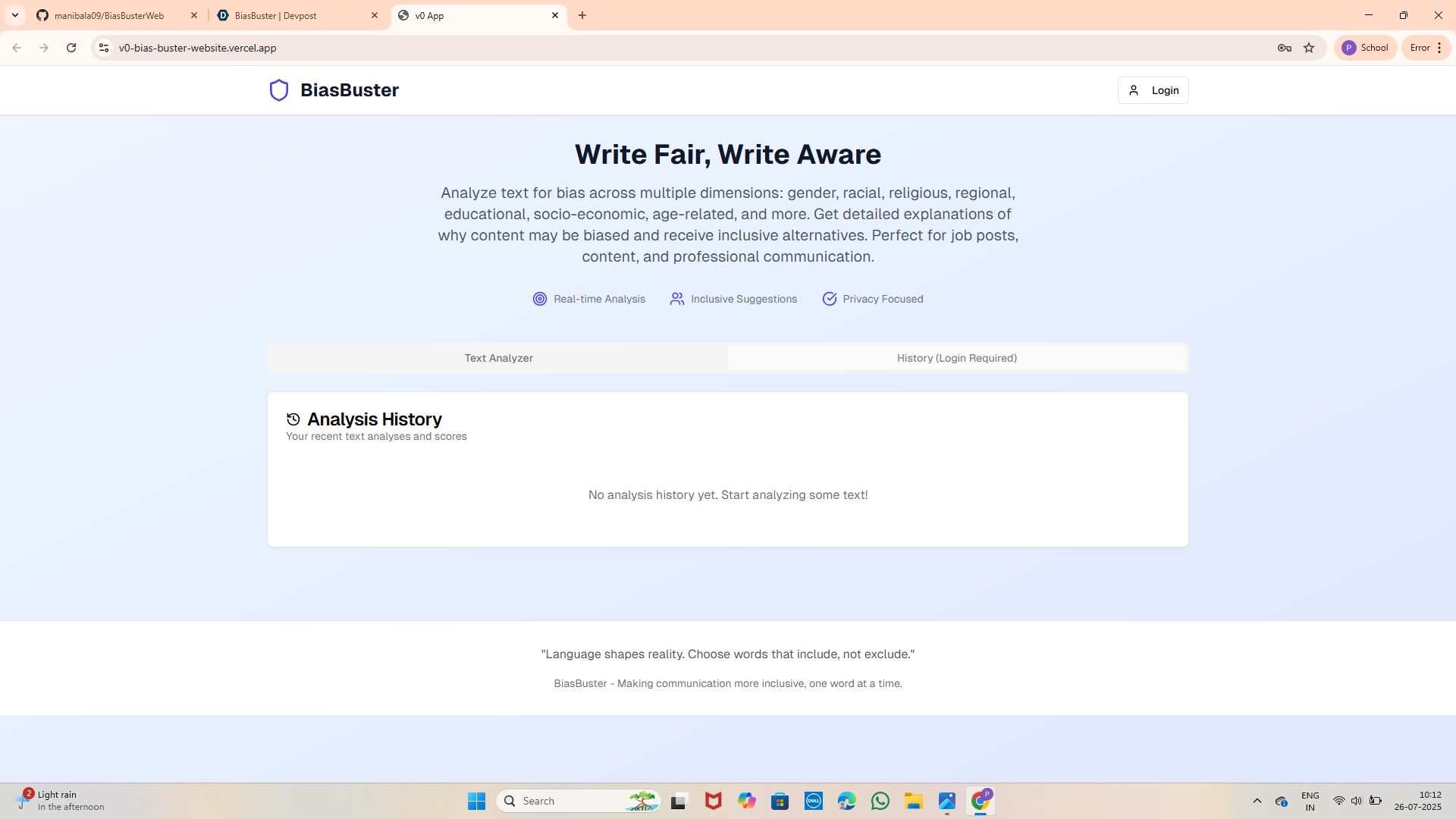View site information icon in address bar
The image size is (1456, 819).
tap(104, 48)
